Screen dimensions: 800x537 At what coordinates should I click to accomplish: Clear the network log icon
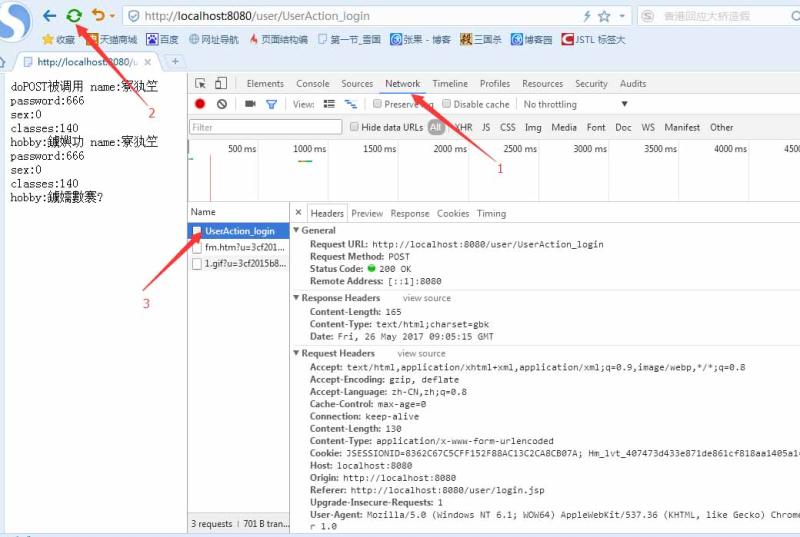(x=222, y=104)
